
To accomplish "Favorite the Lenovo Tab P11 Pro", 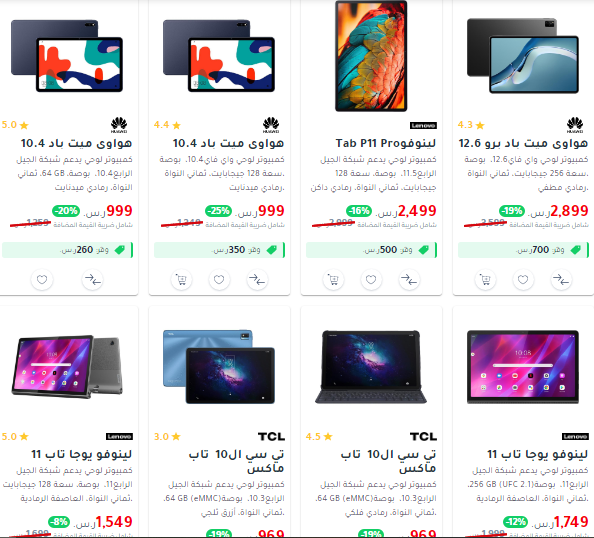I will pyautogui.click(x=371, y=280).
